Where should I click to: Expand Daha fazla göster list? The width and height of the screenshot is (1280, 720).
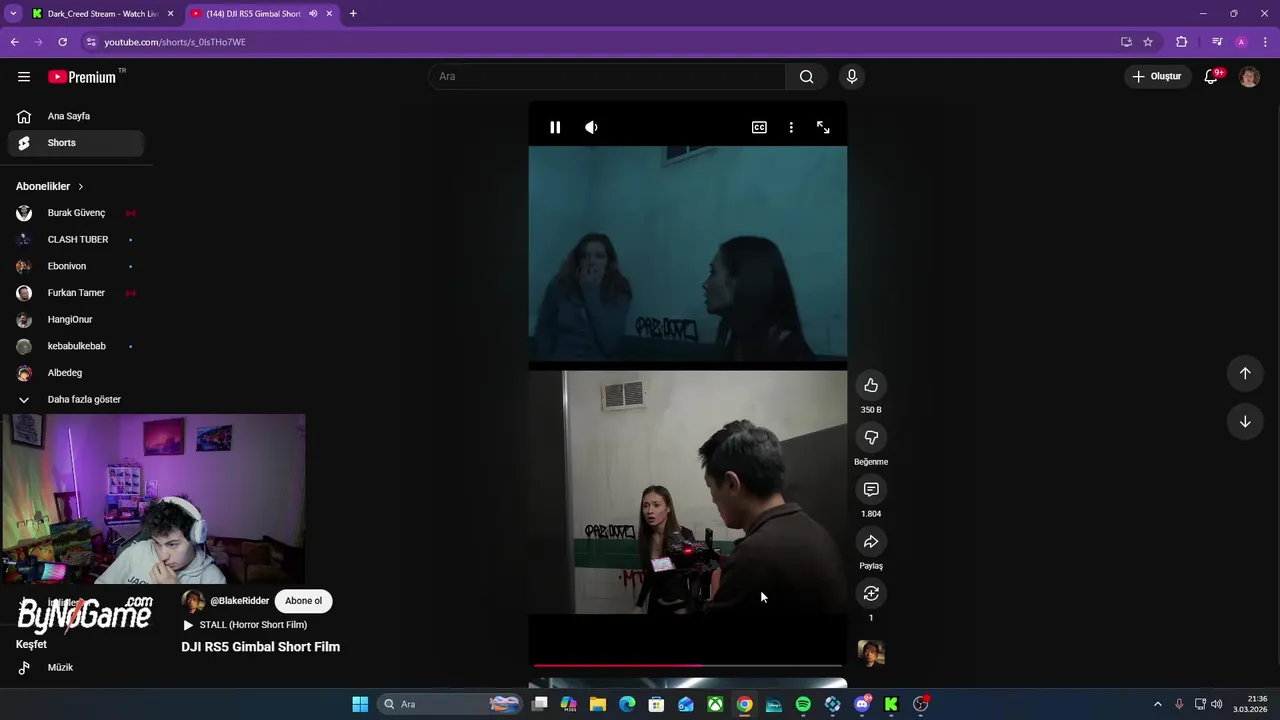(75, 400)
